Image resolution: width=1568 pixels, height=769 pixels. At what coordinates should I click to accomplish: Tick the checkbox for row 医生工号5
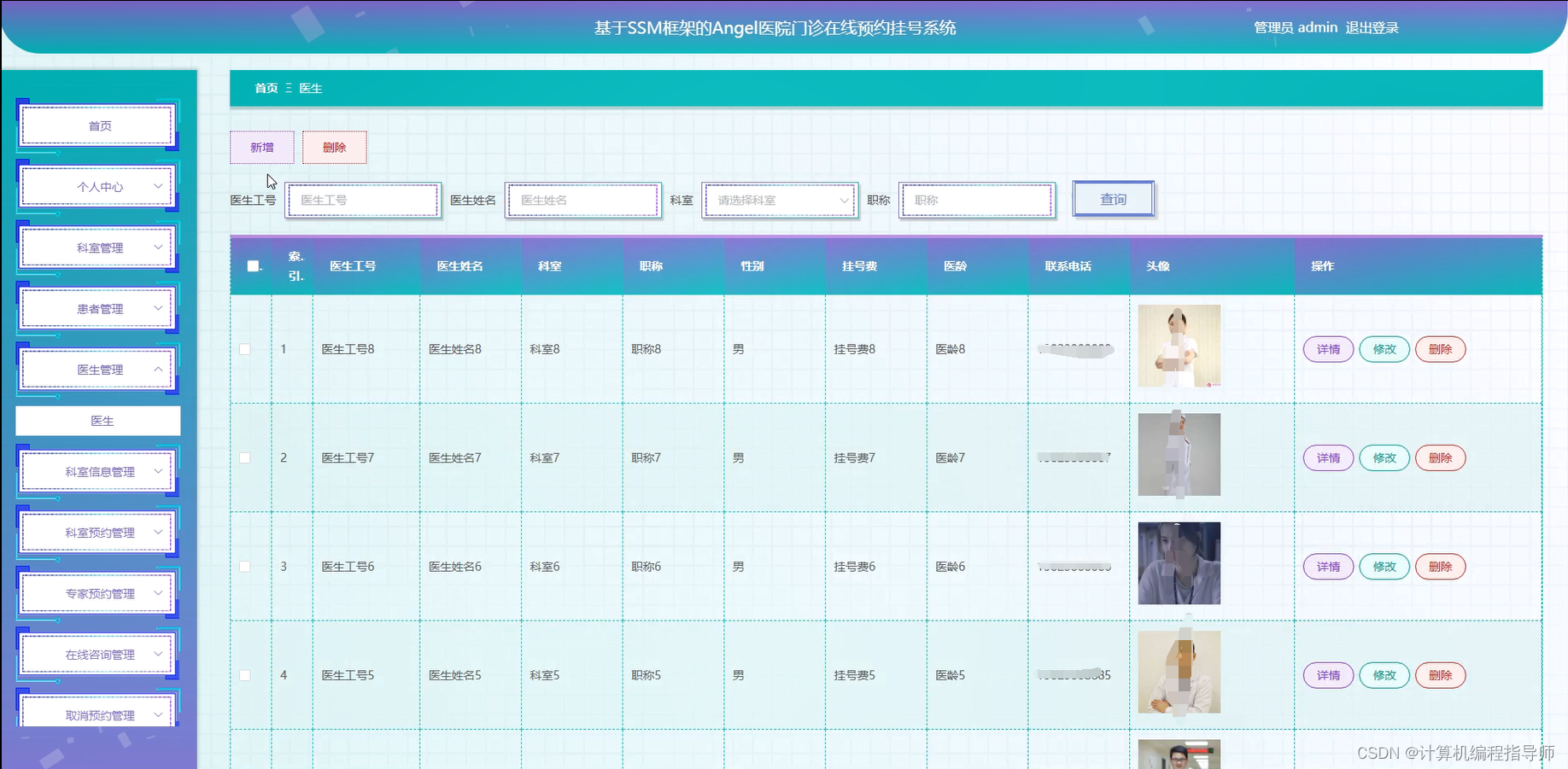click(245, 675)
